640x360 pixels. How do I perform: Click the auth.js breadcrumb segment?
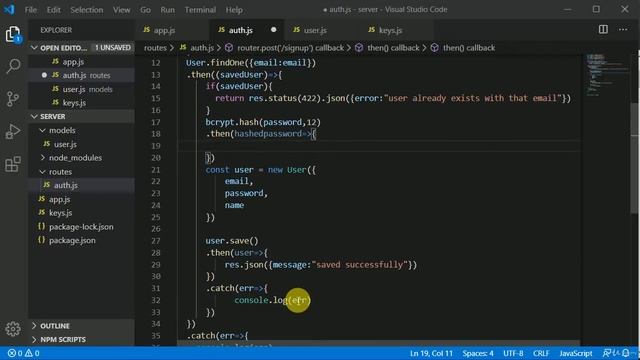tap(197, 48)
